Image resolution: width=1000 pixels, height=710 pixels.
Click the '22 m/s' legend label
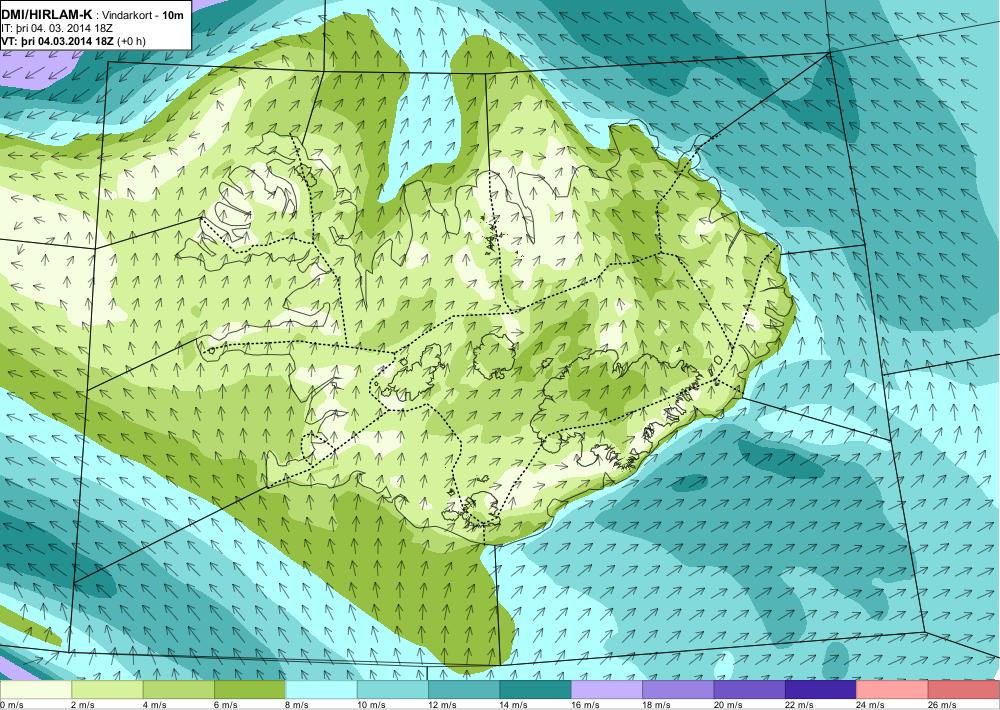point(800,705)
